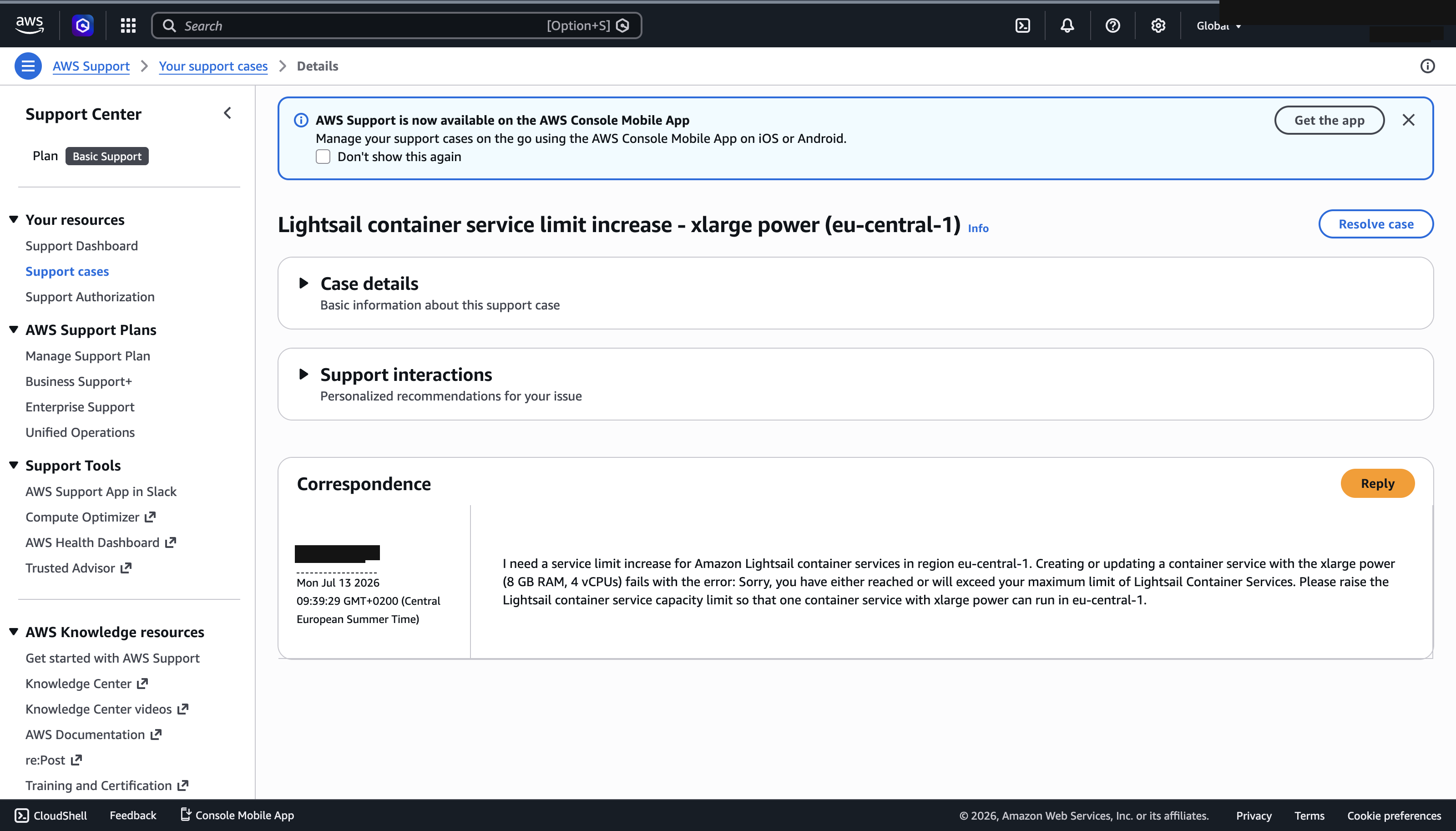1456x831 pixels.
Task: Open Manage Support Plan
Action: (x=88, y=356)
